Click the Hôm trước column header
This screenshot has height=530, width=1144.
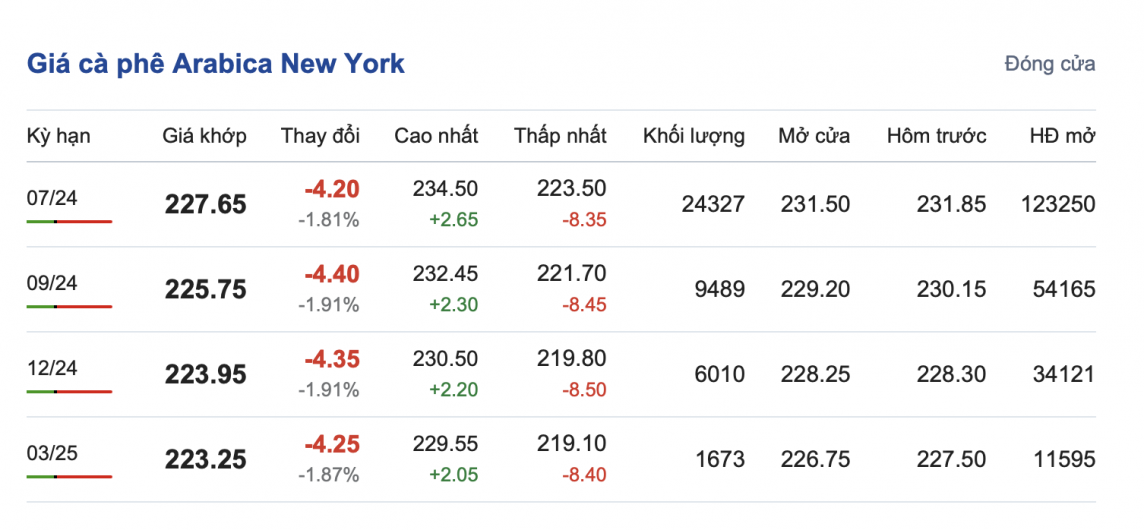pos(936,136)
